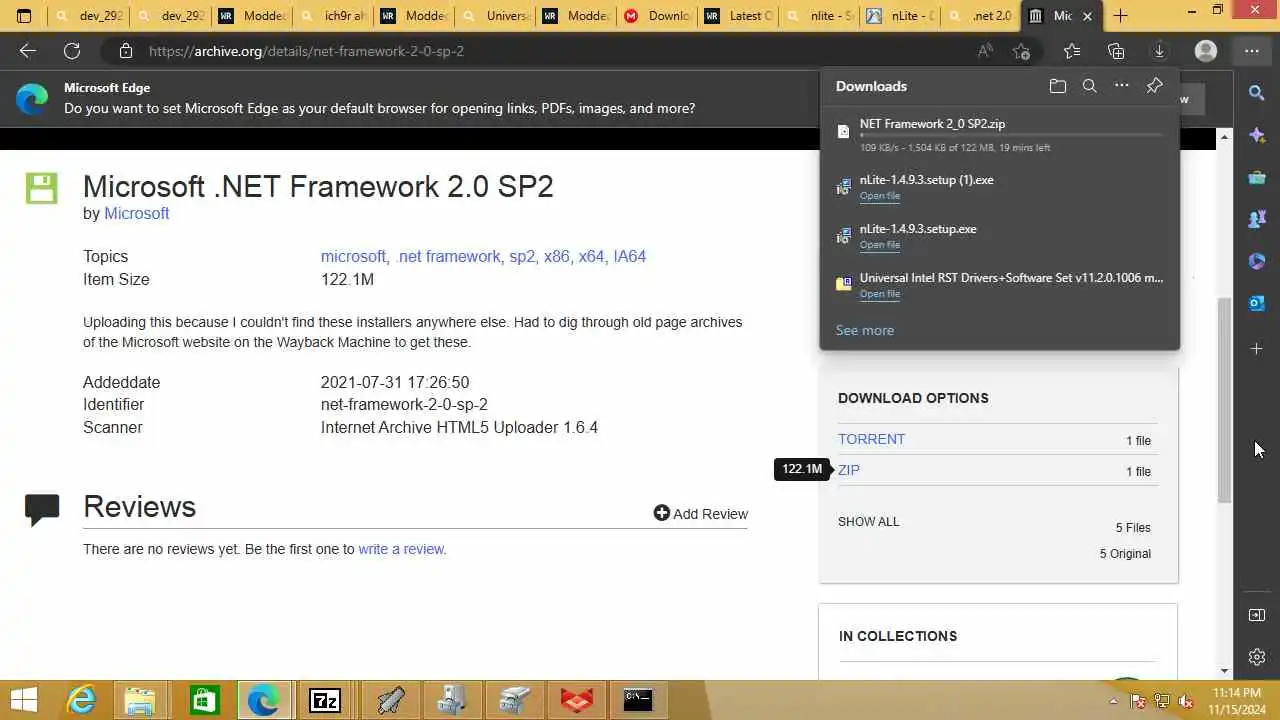Expand See more in Downloads panel
The height and width of the screenshot is (720, 1280).
pyautogui.click(x=865, y=330)
